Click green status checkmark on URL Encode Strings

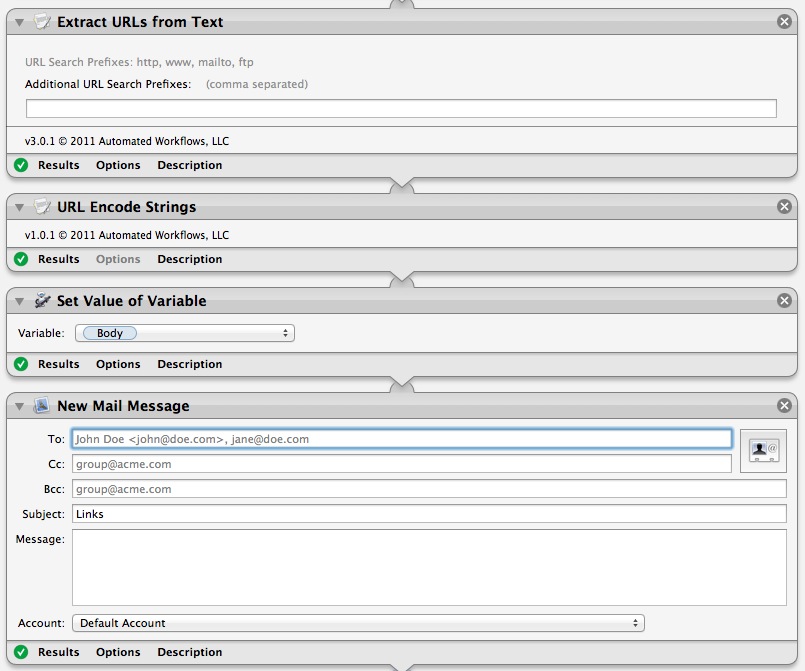point(20,259)
